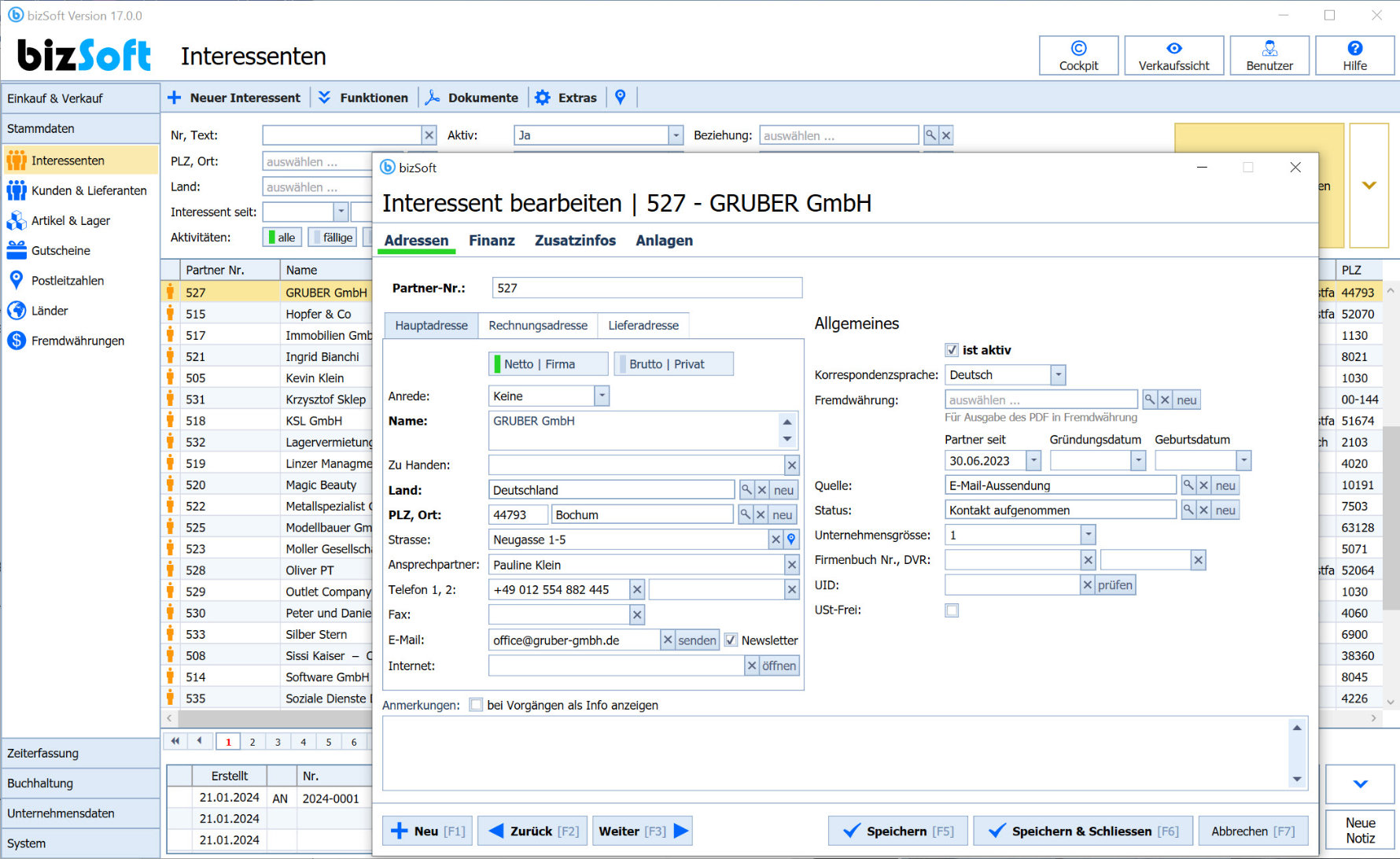This screenshot has width=1400, height=859.
Task: Click senden next to E-Mail
Action: [x=697, y=640]
